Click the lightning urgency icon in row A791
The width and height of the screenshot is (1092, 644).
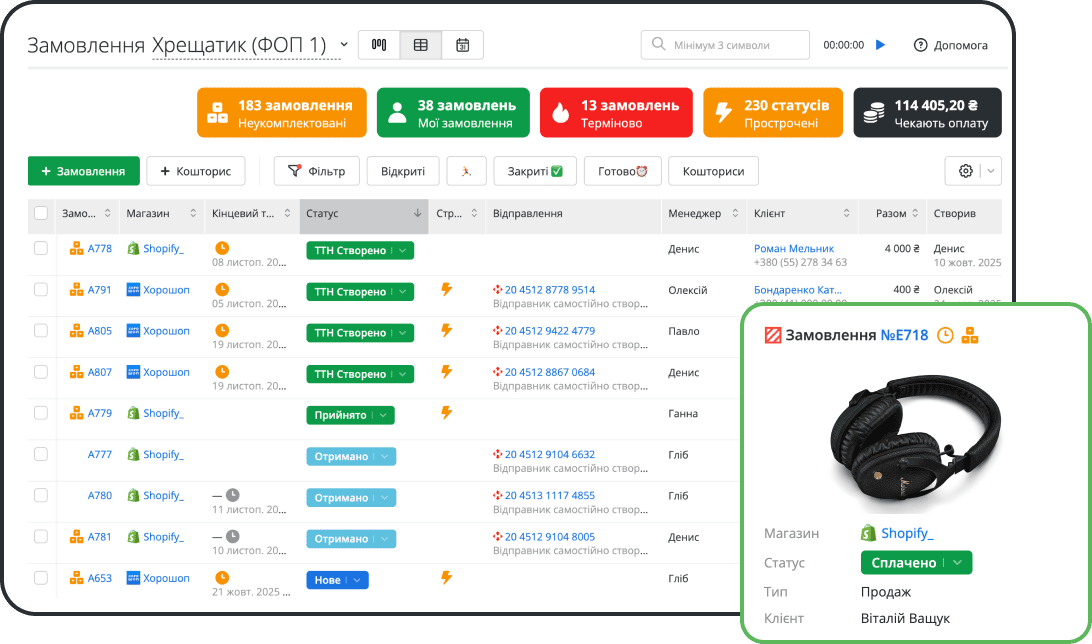click(x=446, y=291)
